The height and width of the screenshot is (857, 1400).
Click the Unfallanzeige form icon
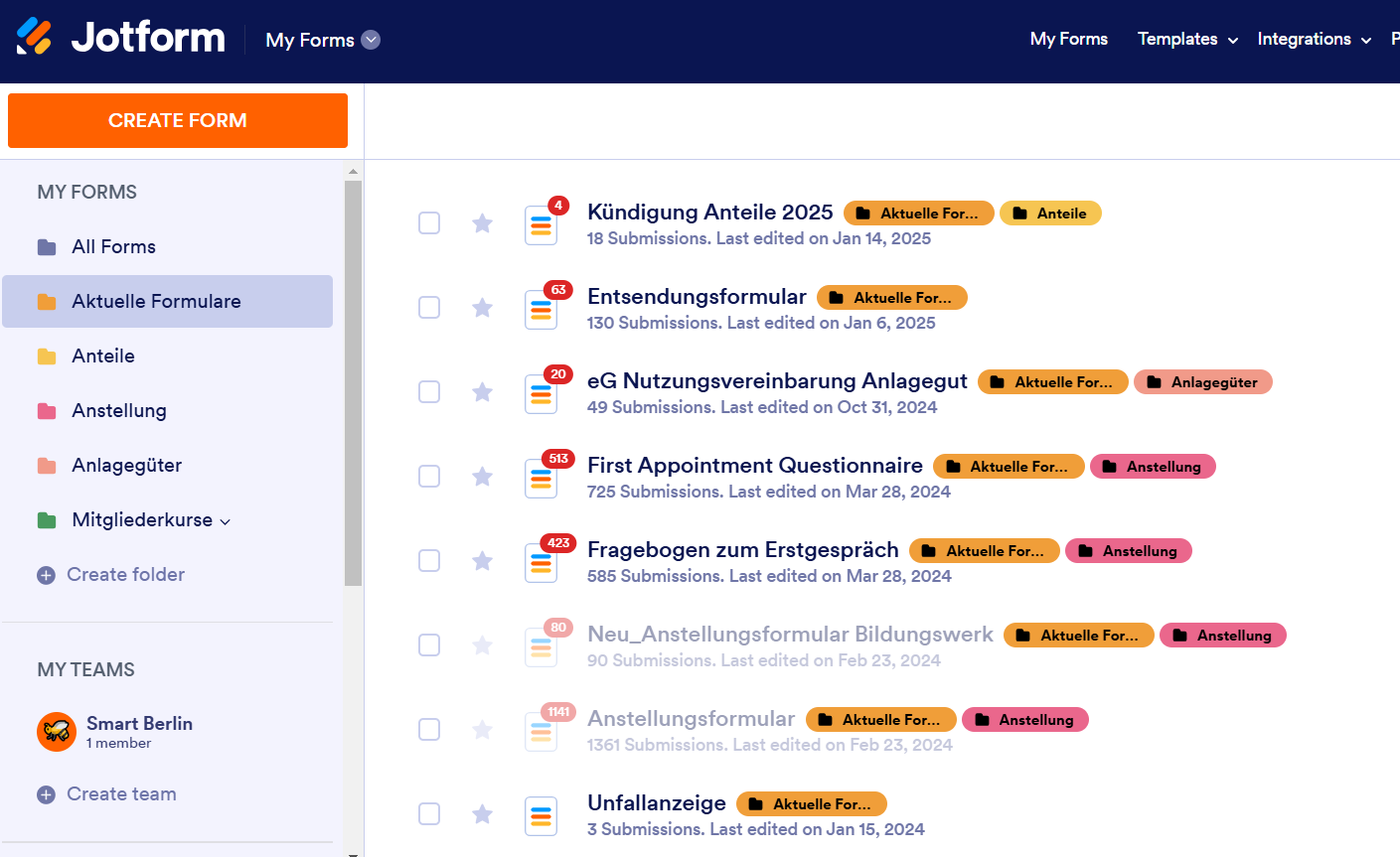click(541, 816)
